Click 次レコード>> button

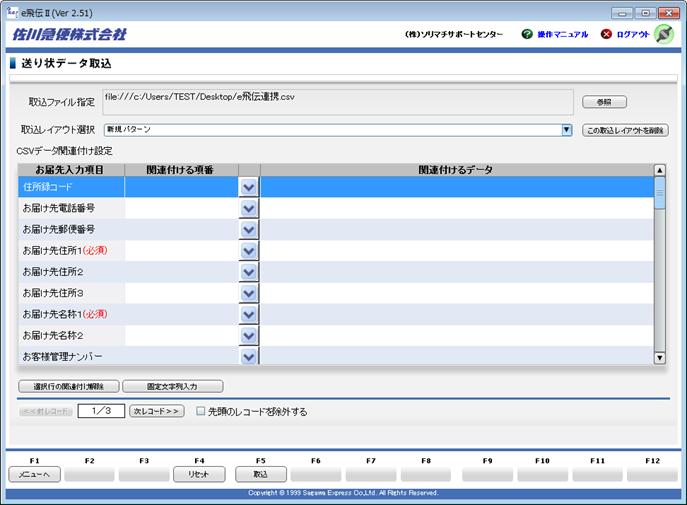coord(156,411)
